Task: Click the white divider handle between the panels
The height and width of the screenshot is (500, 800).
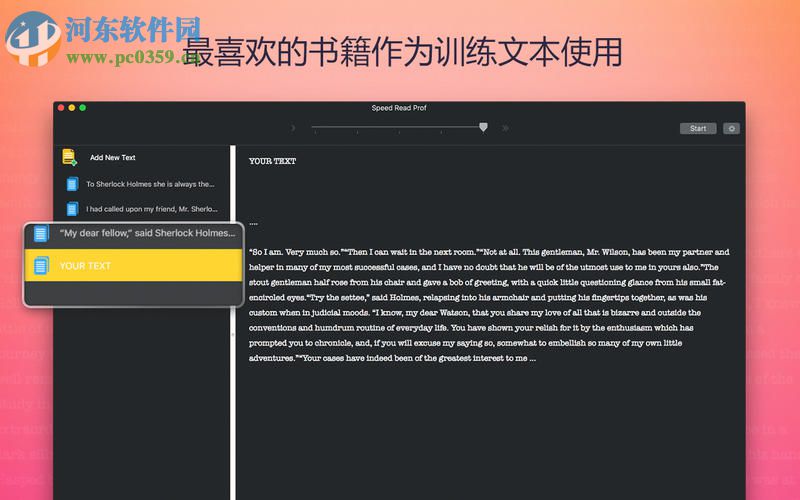Action: (x=233, y=322)
